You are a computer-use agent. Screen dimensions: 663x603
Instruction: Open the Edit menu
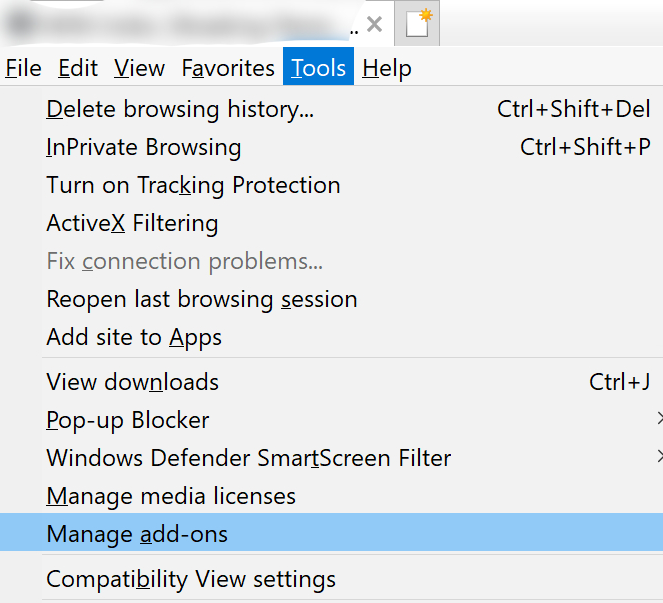coord(78,68)
